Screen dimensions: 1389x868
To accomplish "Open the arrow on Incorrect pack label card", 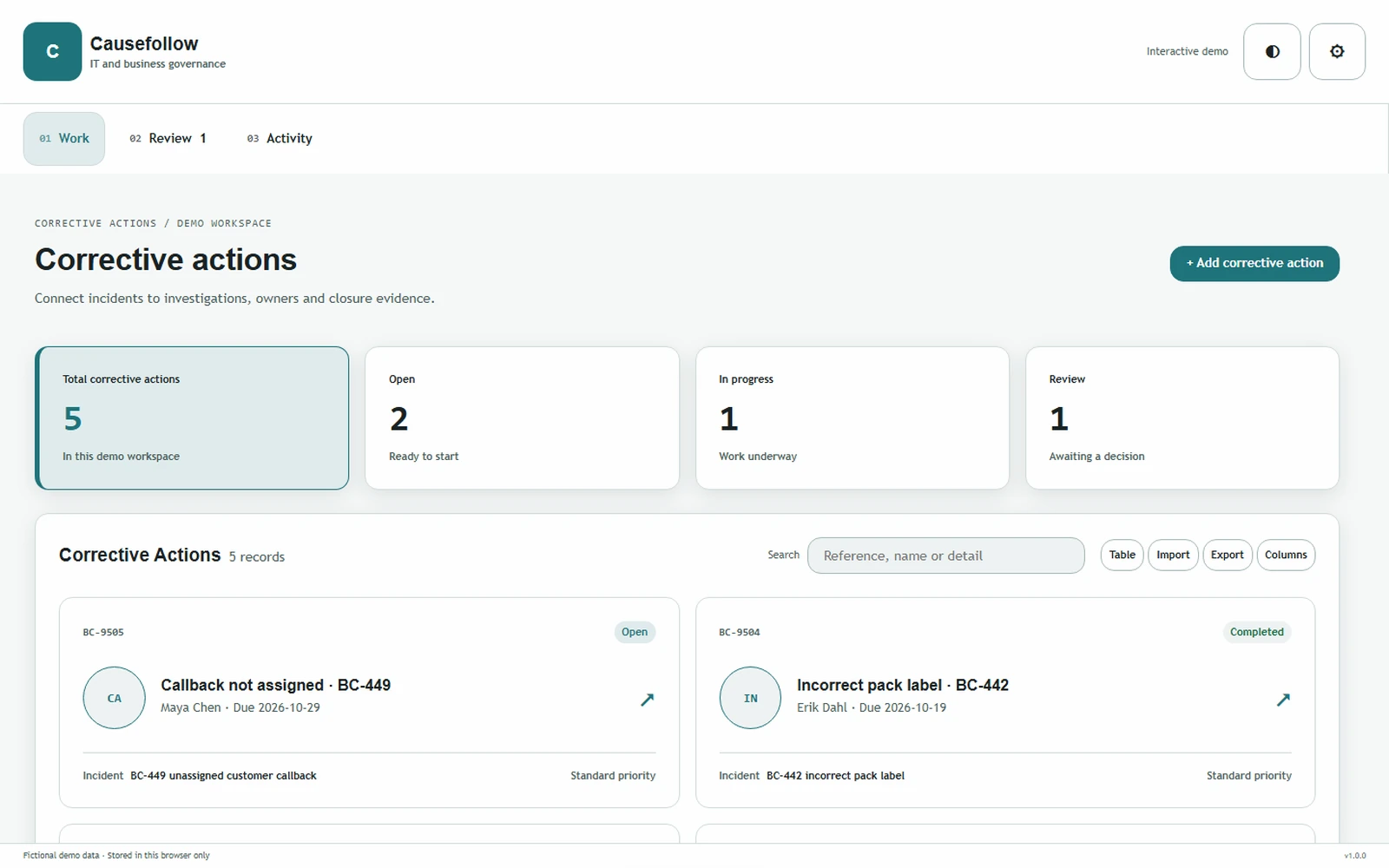I will click(x=1283, y=699).
